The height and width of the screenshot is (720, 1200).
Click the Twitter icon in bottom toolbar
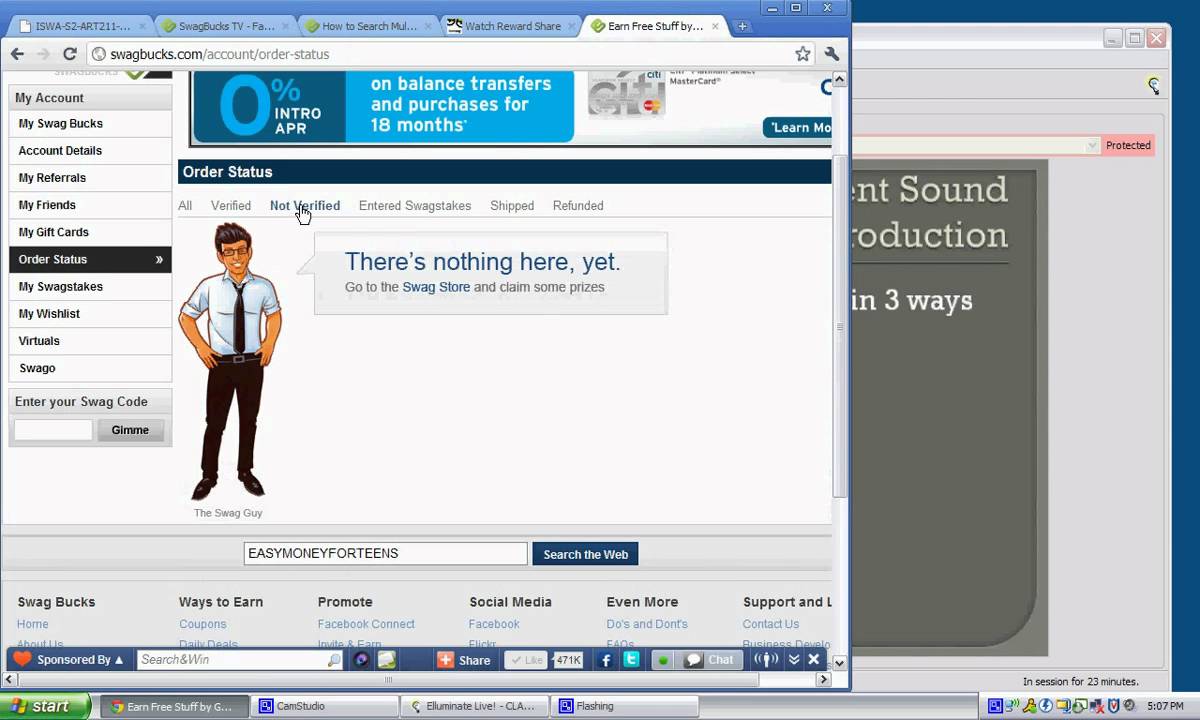tap(631, 660)
